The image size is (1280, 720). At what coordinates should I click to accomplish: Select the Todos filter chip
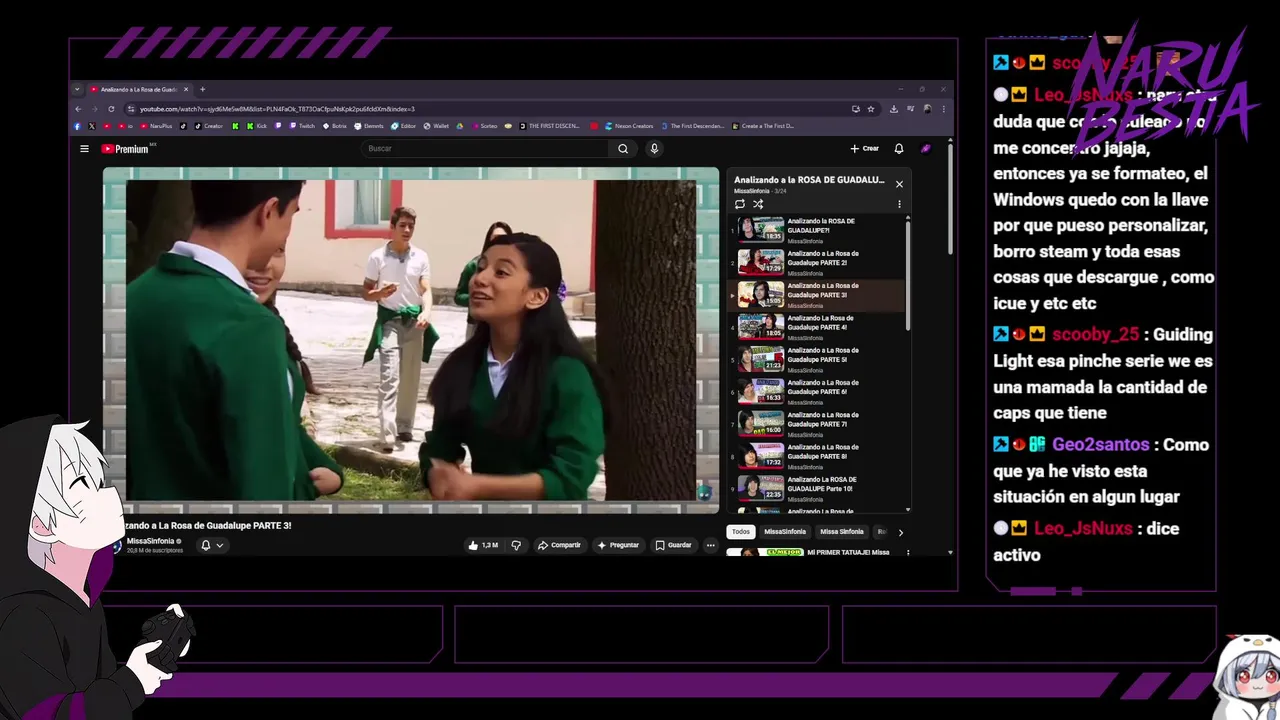point(740,532)
